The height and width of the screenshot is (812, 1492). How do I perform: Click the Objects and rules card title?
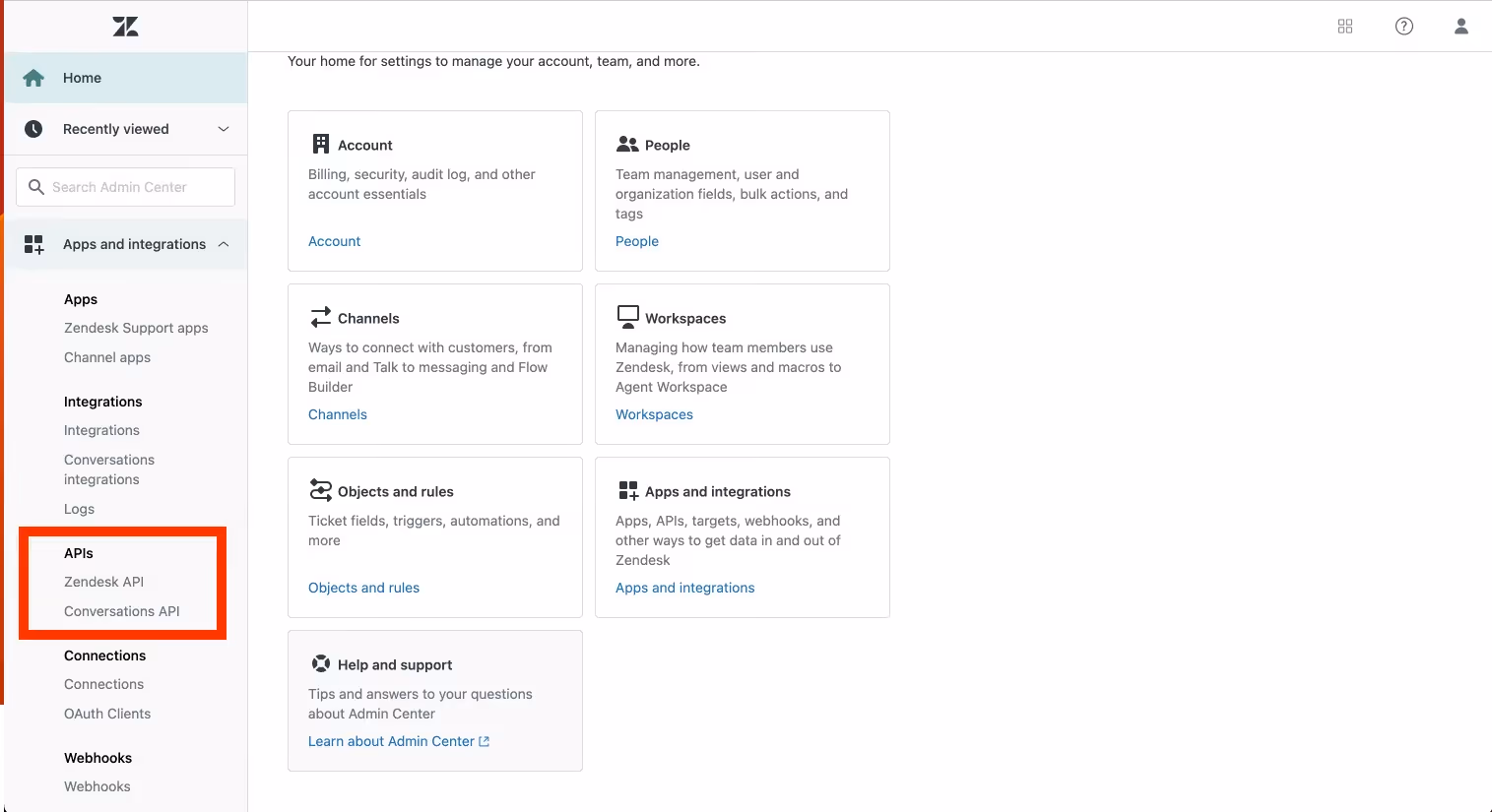coord(396,491)
